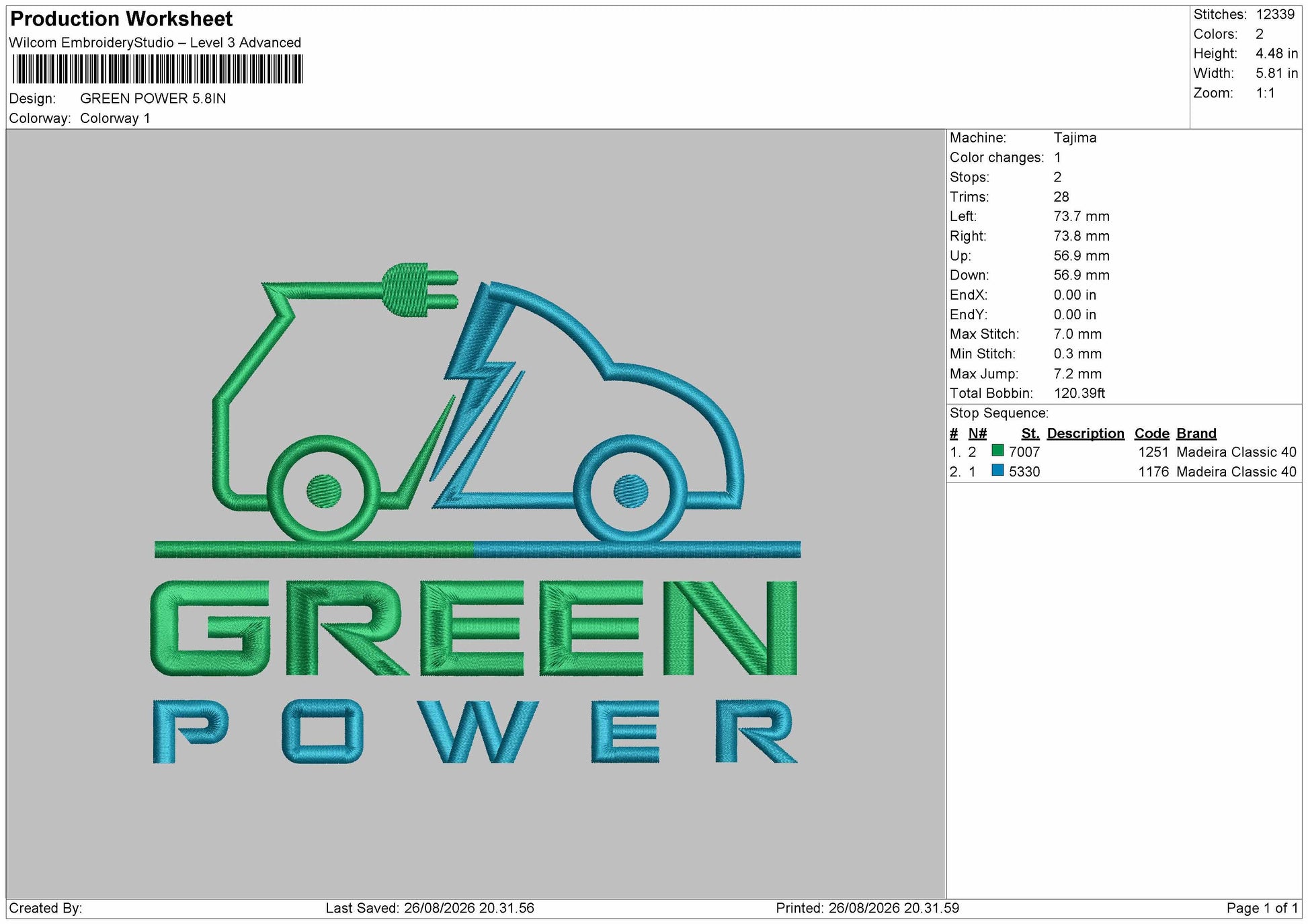Click the blue 5330 color swatch
Screen dimensions: 1308x924
(997, 470)
